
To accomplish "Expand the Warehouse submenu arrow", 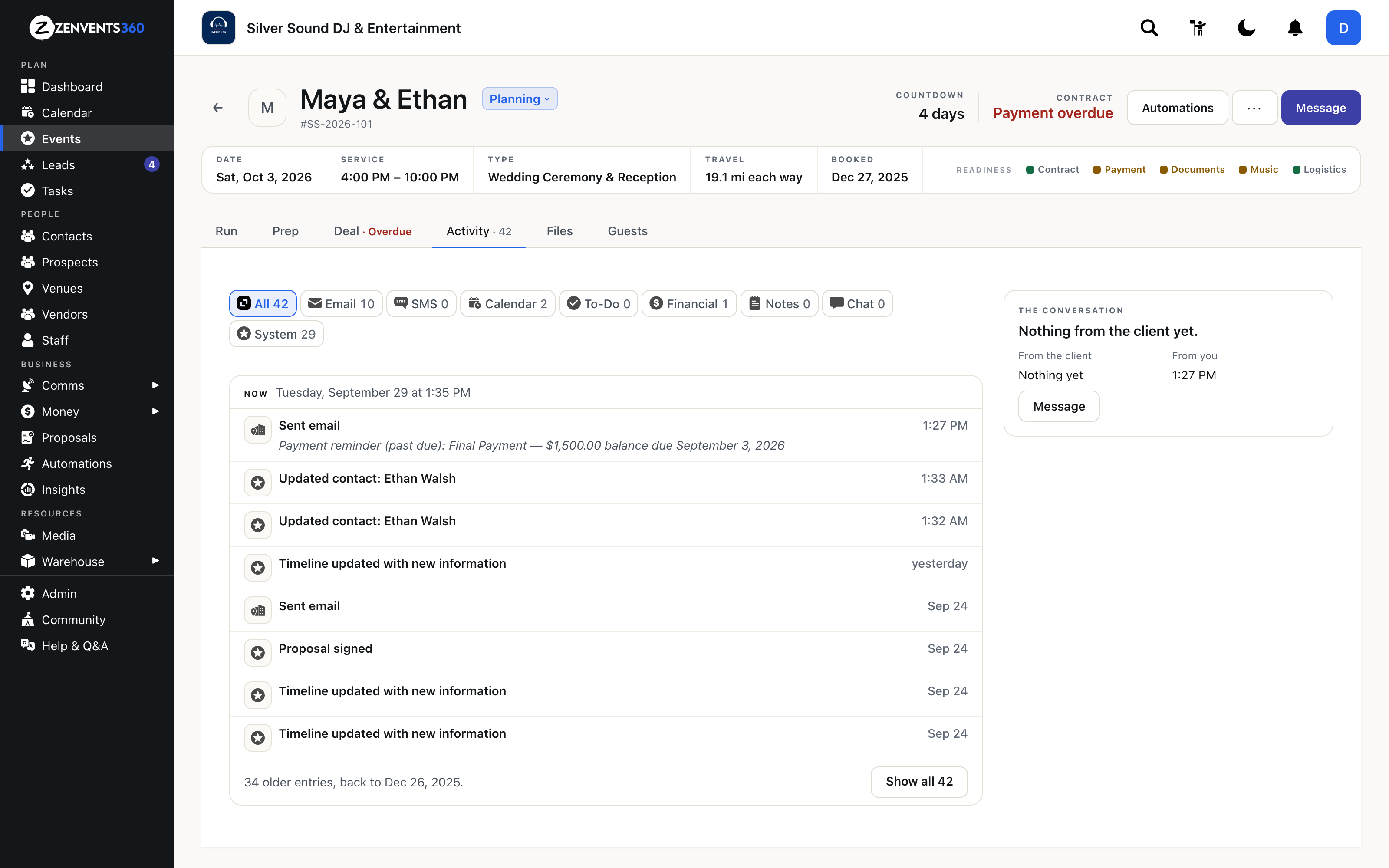I will click(x=155, y=561).
